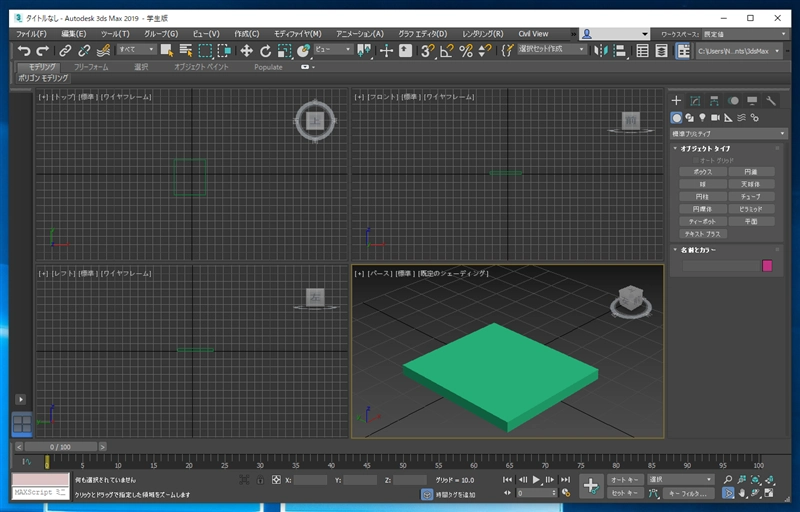The width and height of the screenshot is (800, 512).
Task: Open the Utilities wrench panel icon
Action: tap(771, 100)
